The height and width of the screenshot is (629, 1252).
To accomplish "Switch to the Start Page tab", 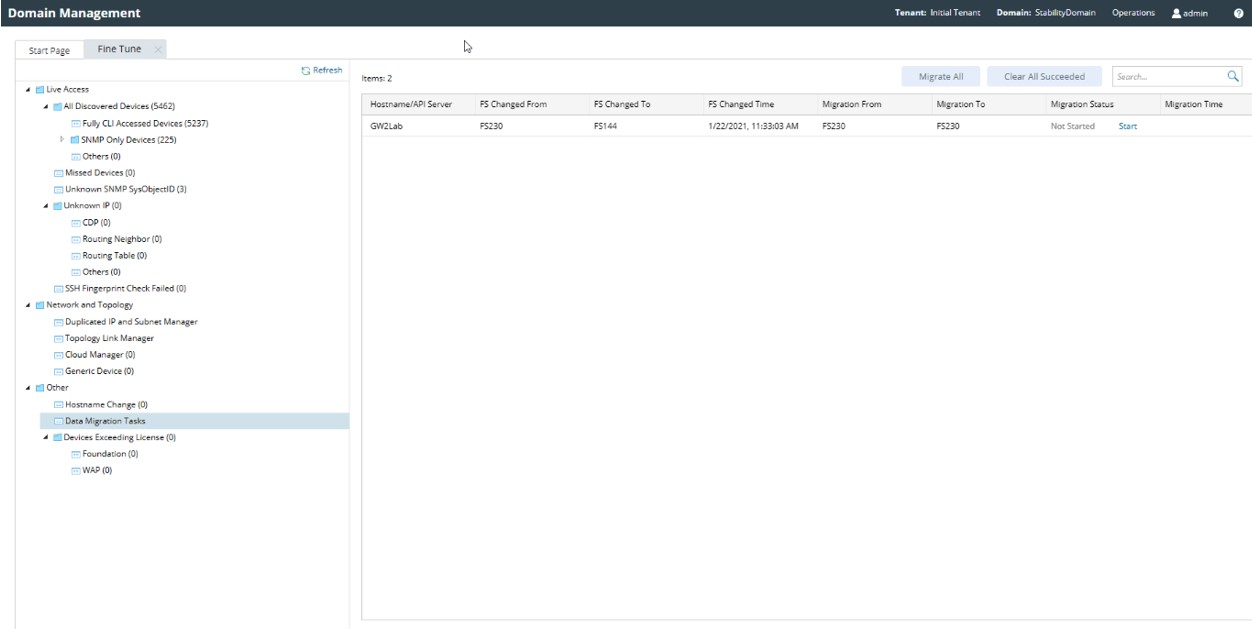I will tap(48, 50).
